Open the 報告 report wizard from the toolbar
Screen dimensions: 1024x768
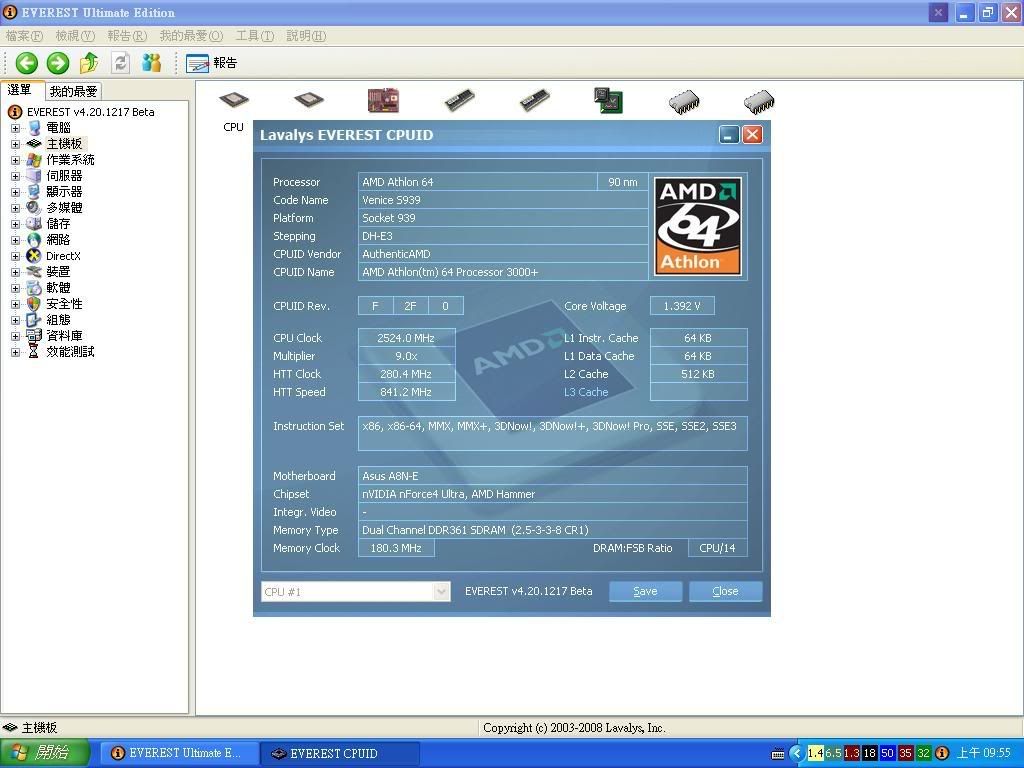point(211,63)
